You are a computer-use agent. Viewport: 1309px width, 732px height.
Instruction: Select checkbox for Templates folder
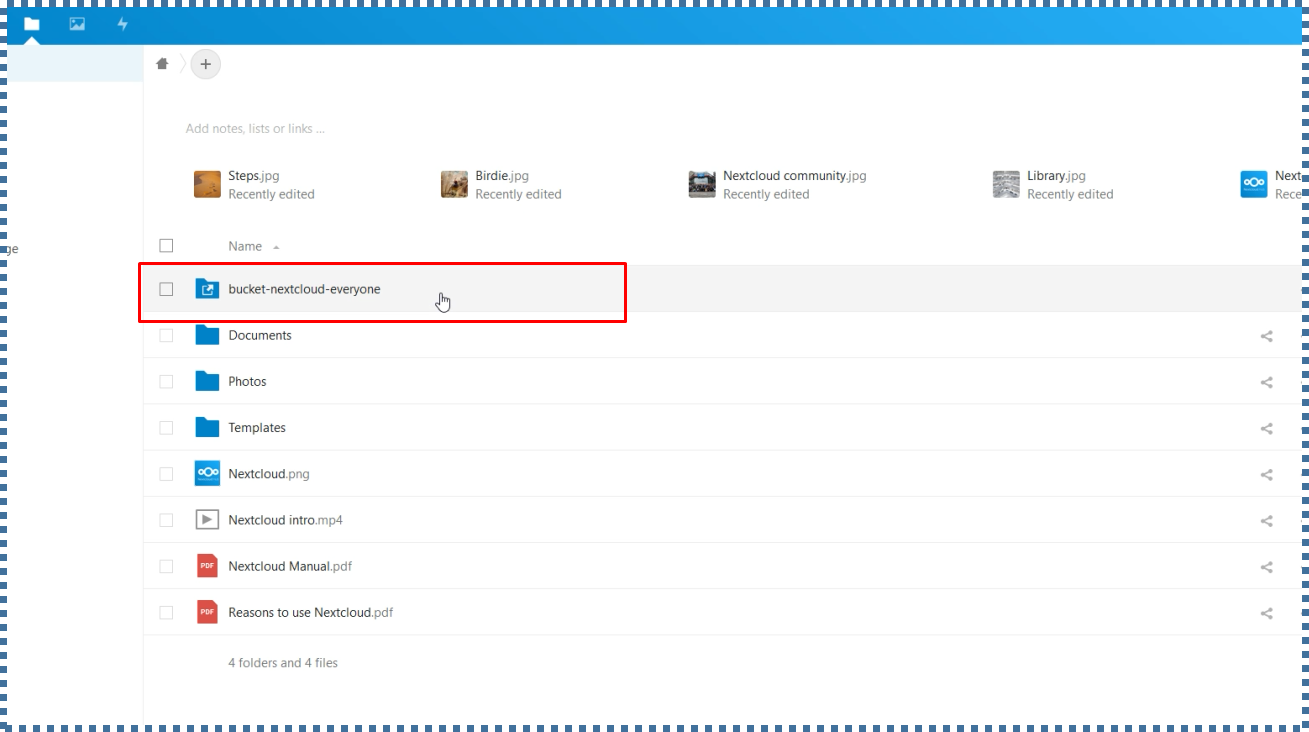coord(166,427)
